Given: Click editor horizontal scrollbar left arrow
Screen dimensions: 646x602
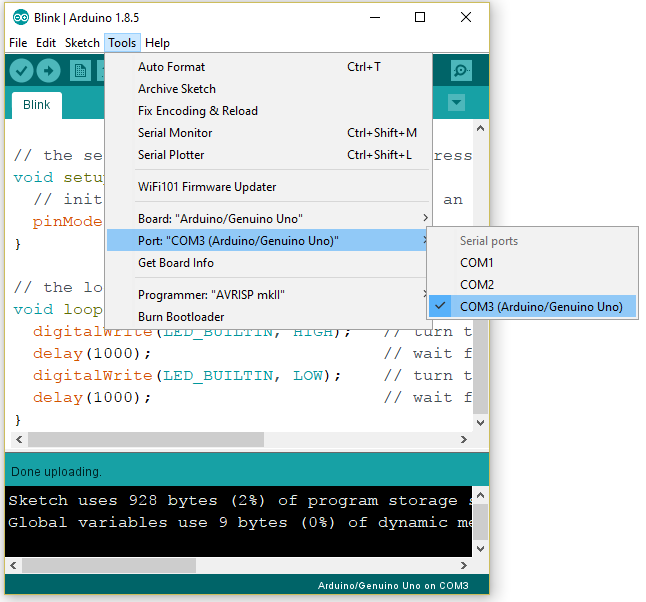Looking at the screenshot, I should point(19,440).
